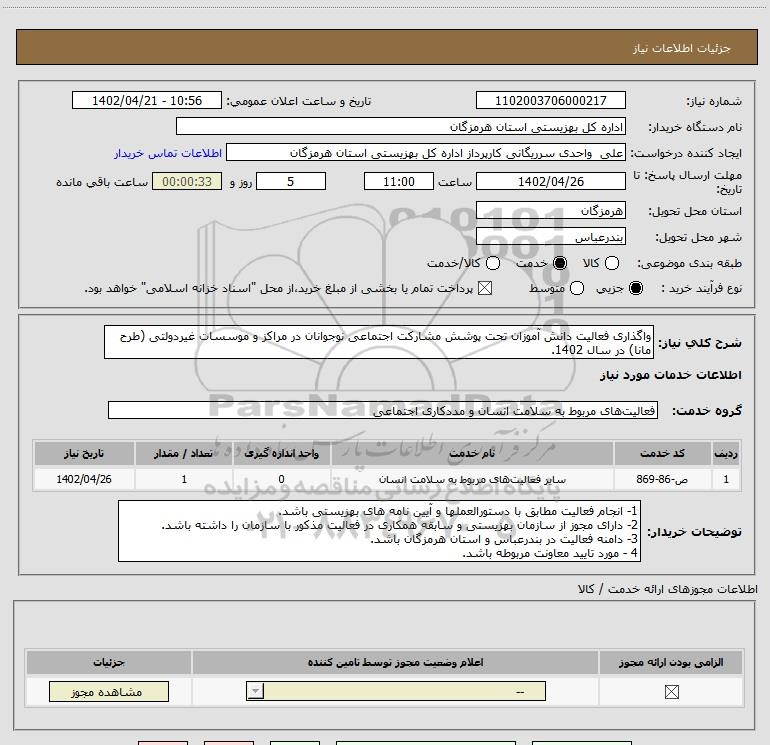Click the جزئیات column header
Viewport: 770px width, 745px height.
pyautogui.click(x=109, y=662)
